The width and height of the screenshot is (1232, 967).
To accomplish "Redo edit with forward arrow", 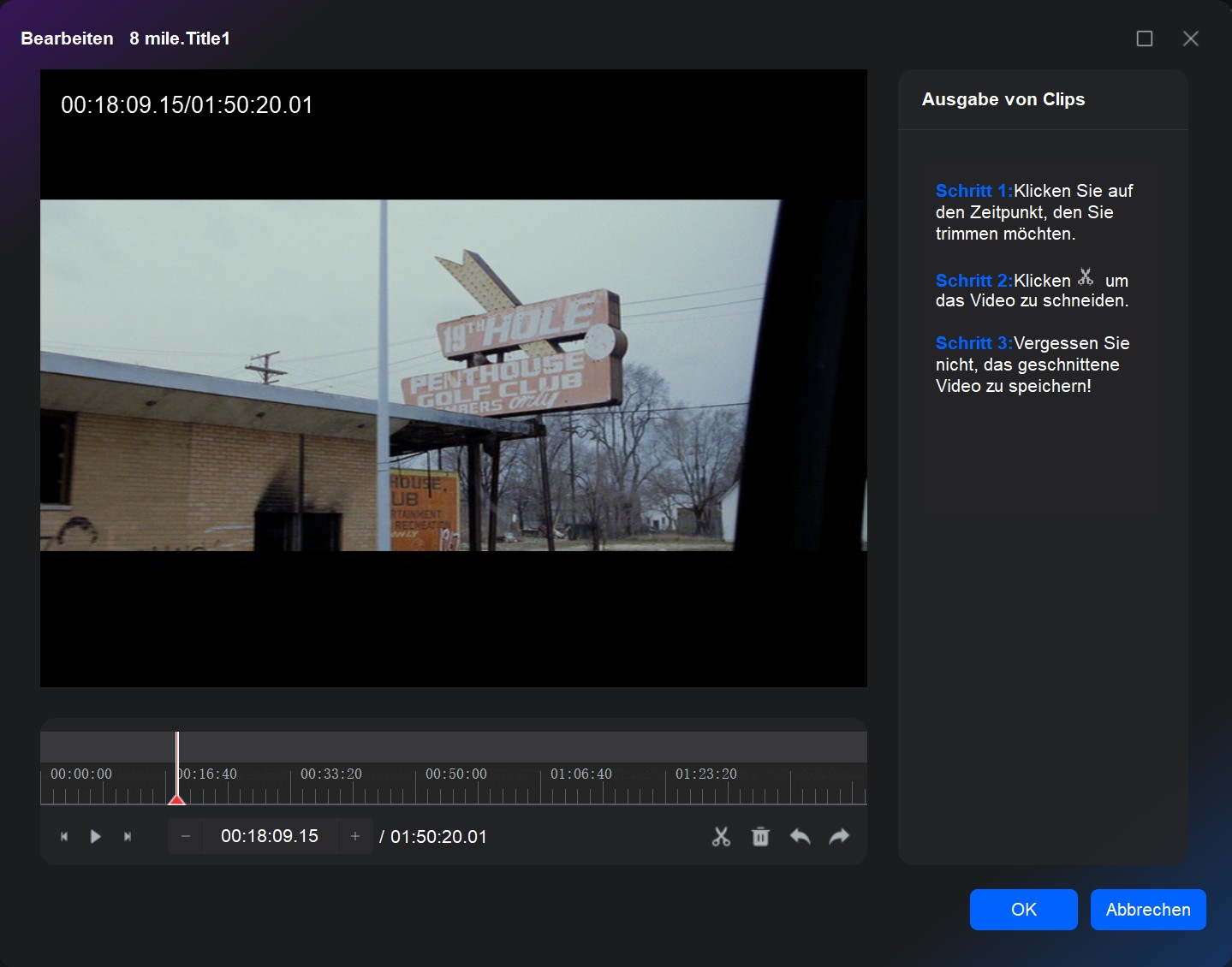I will pyautogui.click(x=839, y=836).
